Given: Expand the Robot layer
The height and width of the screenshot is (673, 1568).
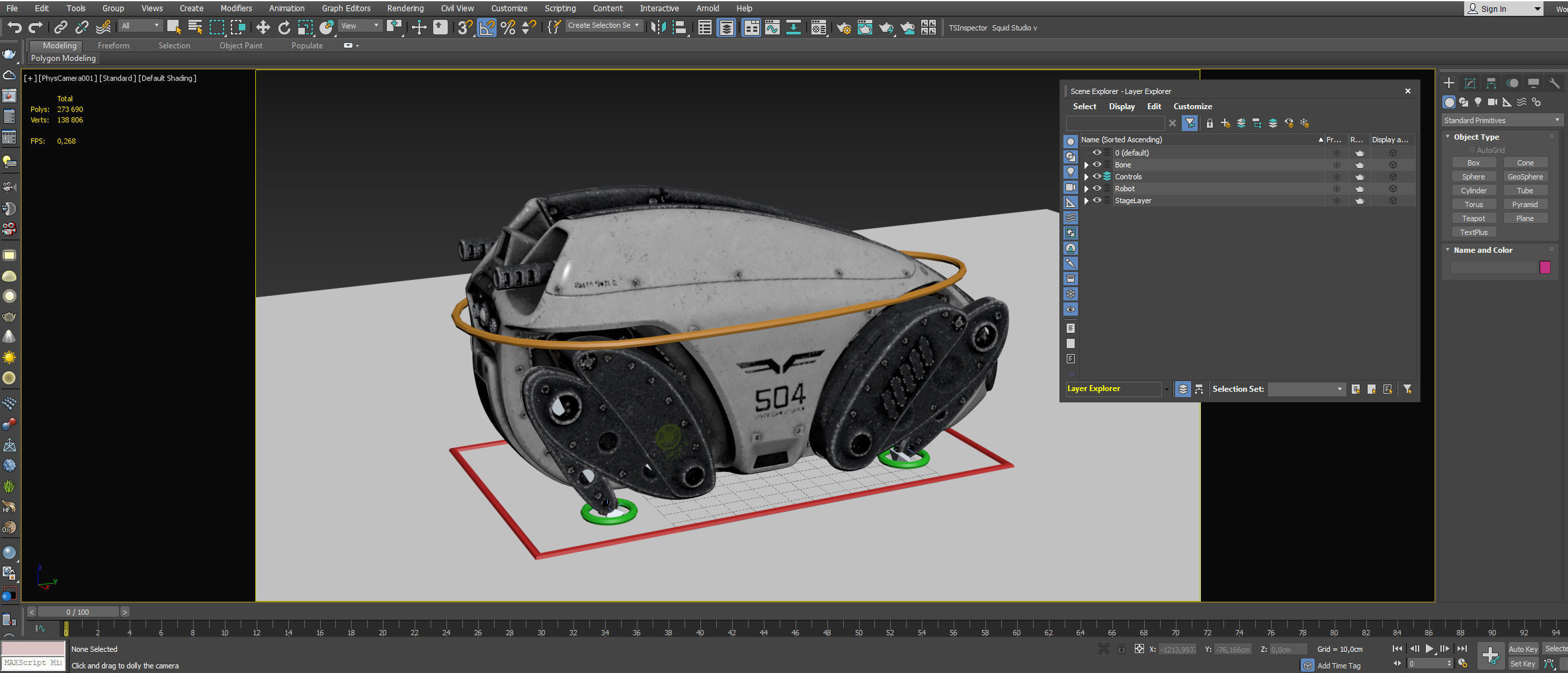Looking at the screenshot, I should [x=1086, y=189].
